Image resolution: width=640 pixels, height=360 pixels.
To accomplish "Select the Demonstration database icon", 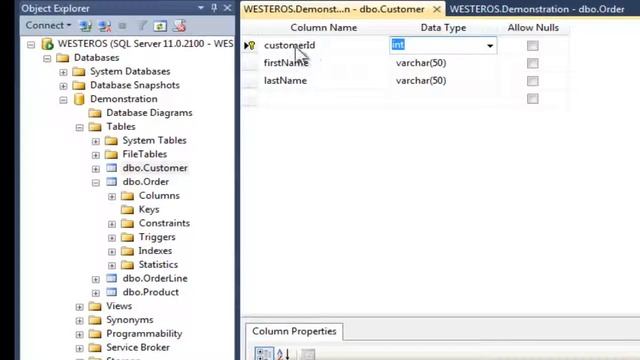I will tap(79, 99).
